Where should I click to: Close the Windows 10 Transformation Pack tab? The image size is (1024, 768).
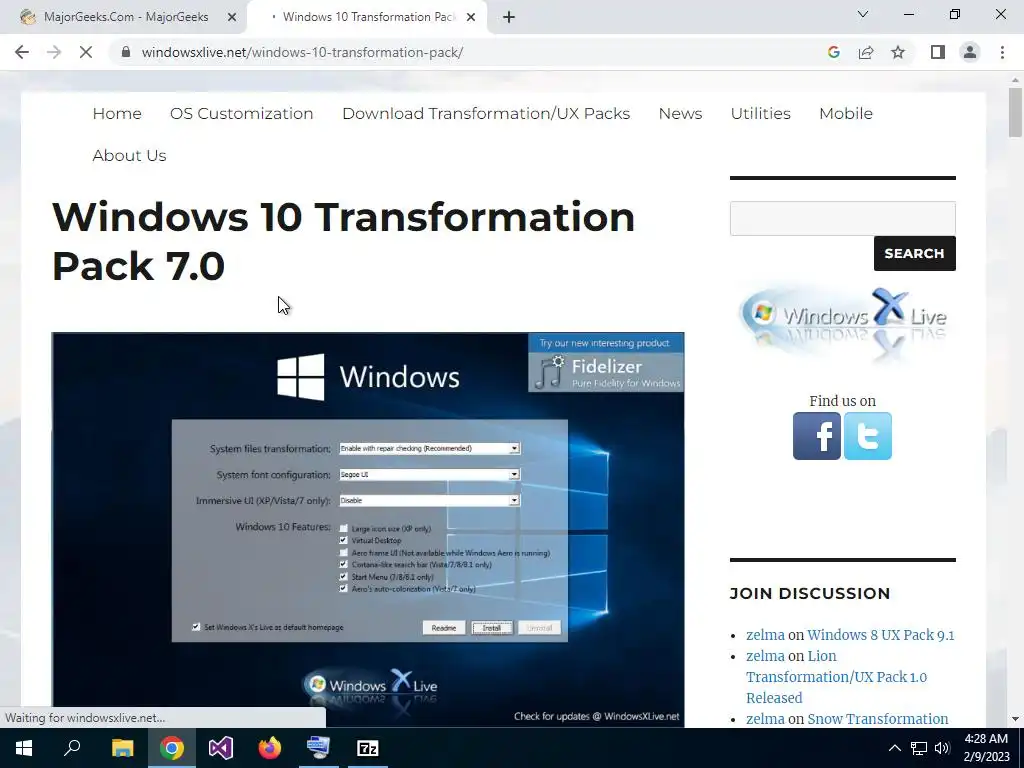tap(471, 17)
